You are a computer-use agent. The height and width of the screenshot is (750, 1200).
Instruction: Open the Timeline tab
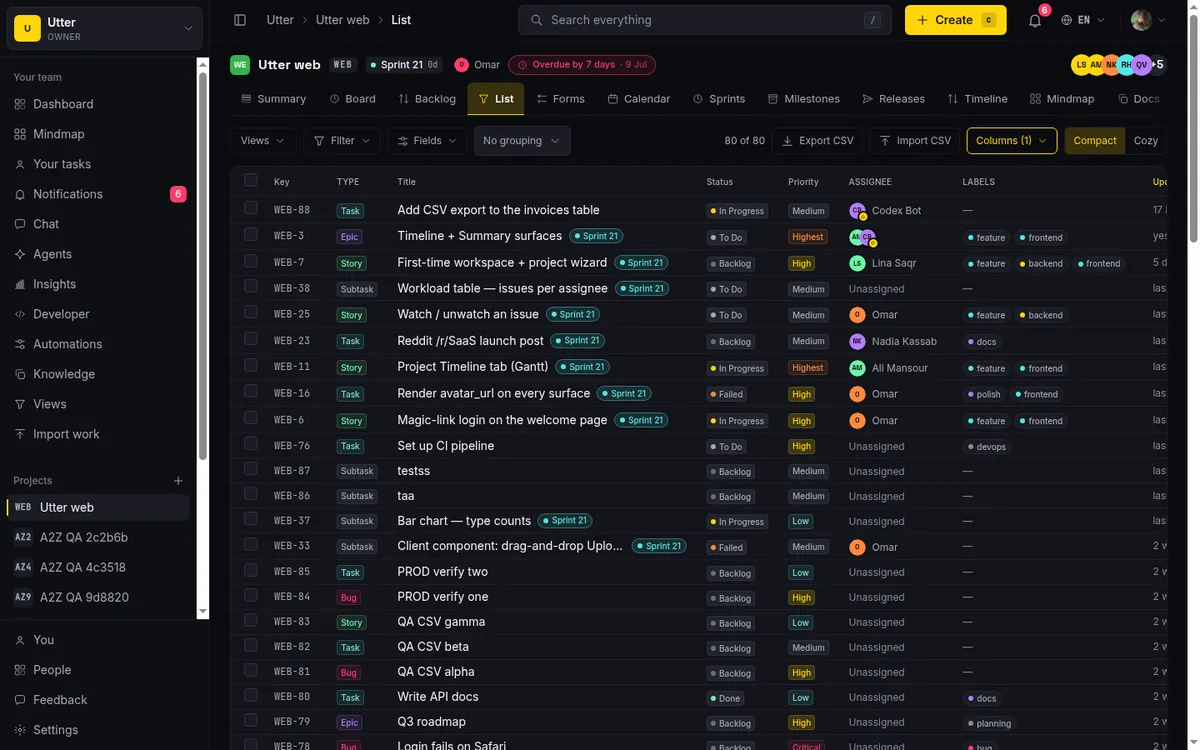pos(978,99)
